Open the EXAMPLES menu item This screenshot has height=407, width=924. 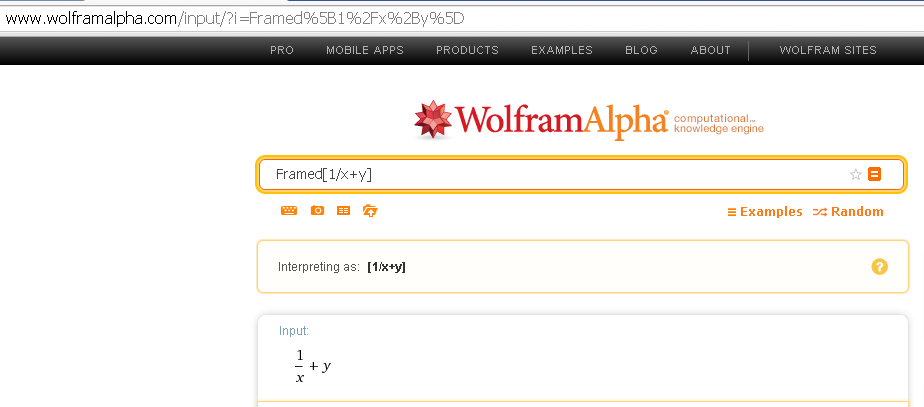562,51
